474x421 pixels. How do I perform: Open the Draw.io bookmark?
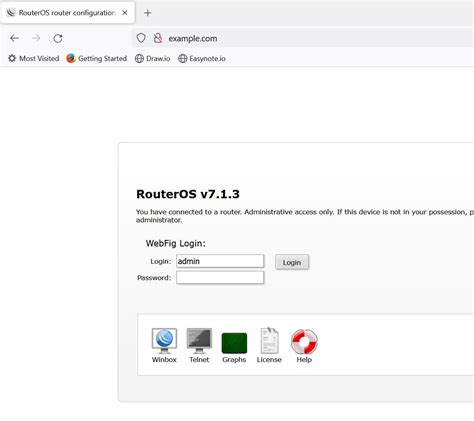153,58
